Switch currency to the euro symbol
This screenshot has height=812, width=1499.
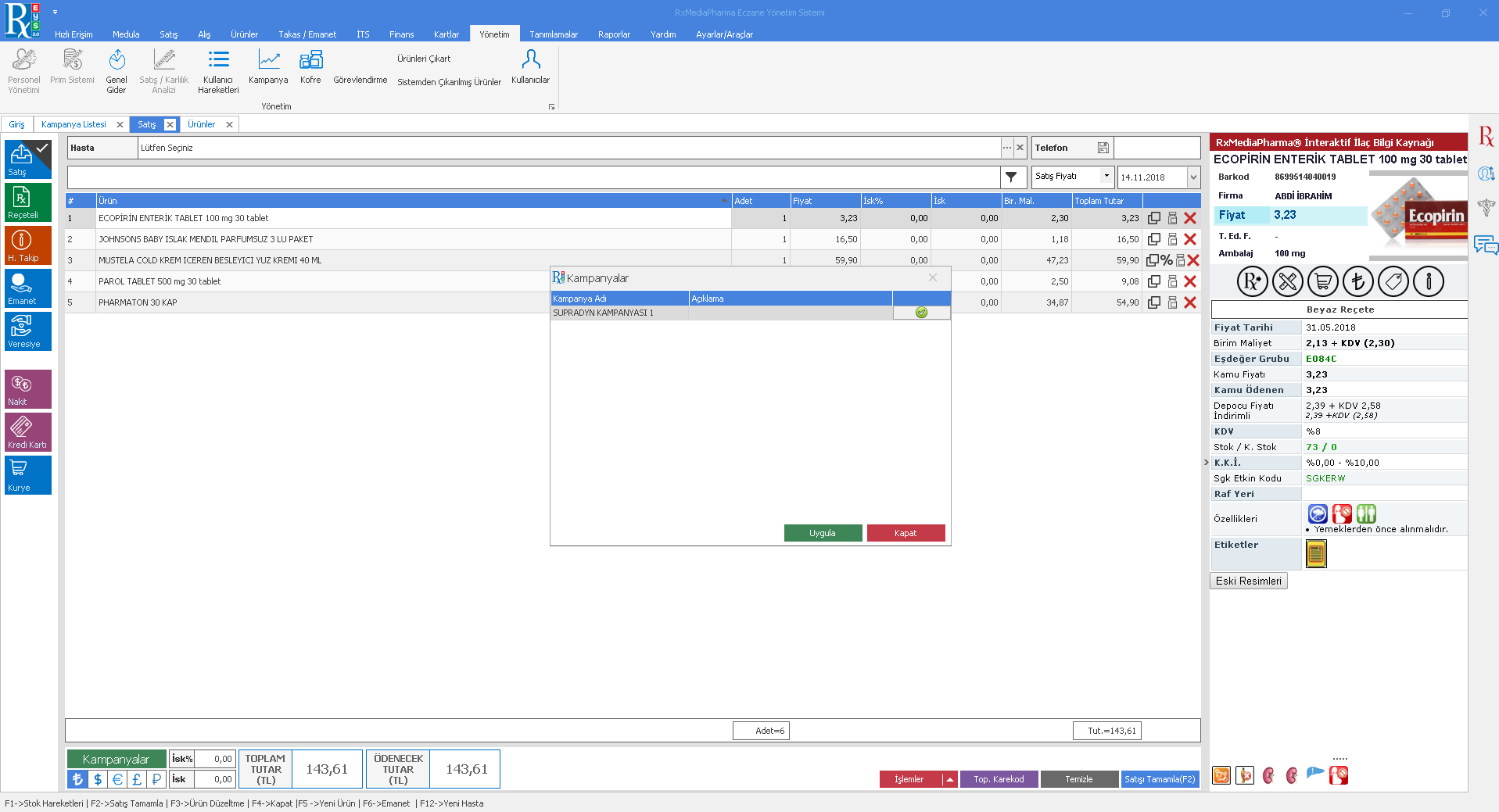tap(117, 779)
